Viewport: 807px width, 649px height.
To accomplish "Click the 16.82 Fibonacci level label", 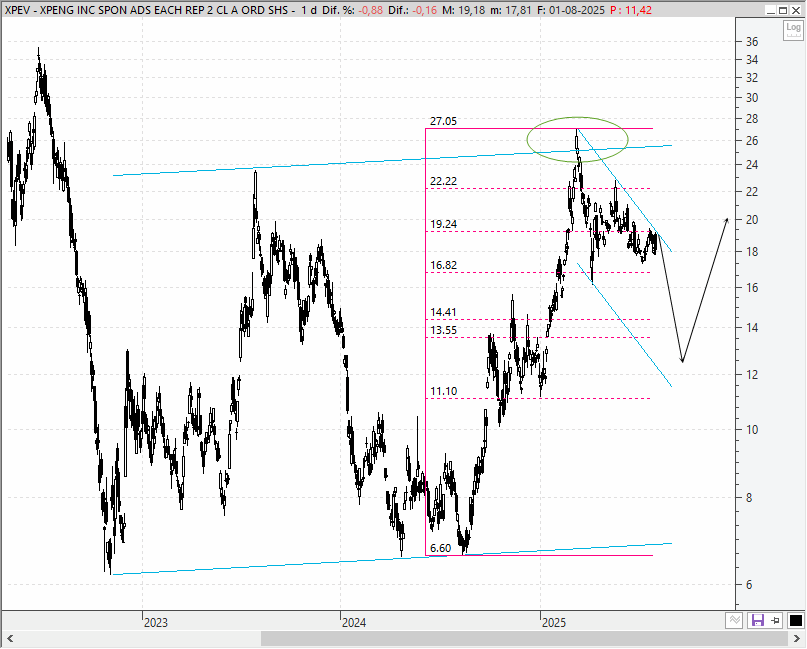I will [x=443, y=265].
